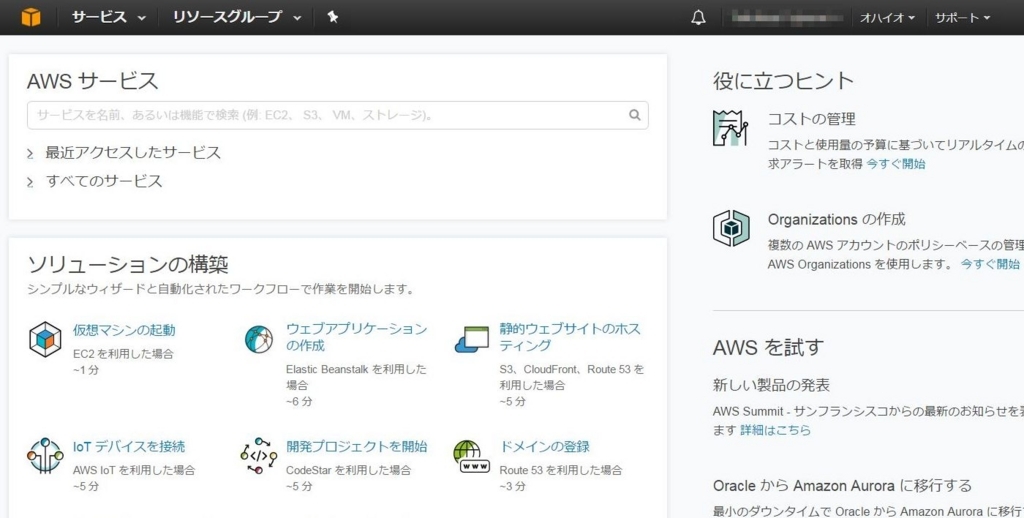
Task: Open 仮想マシンの起動 link
Action: point(124,330)
